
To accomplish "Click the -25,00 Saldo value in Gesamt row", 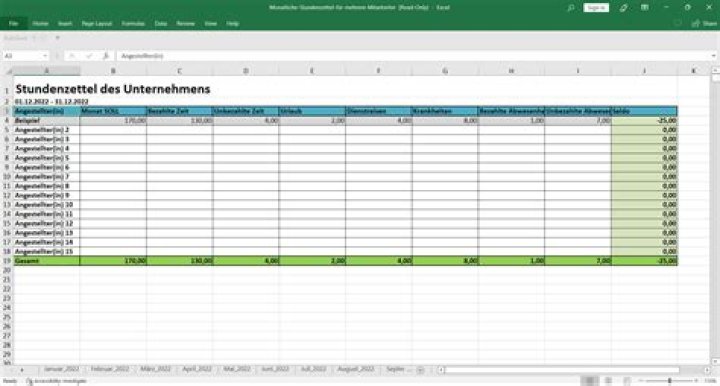I will click(x=644, y=261).
